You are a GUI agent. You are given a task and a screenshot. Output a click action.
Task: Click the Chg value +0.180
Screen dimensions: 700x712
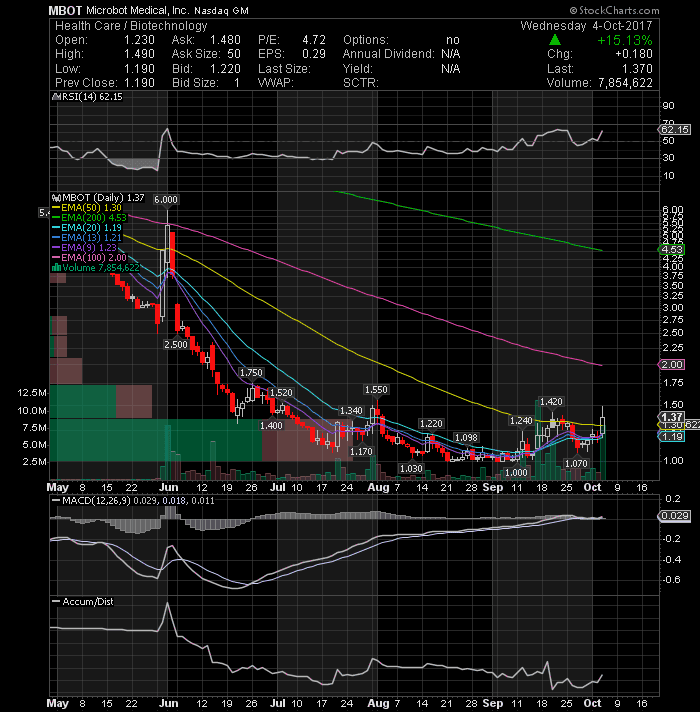(x=634, y=54)
